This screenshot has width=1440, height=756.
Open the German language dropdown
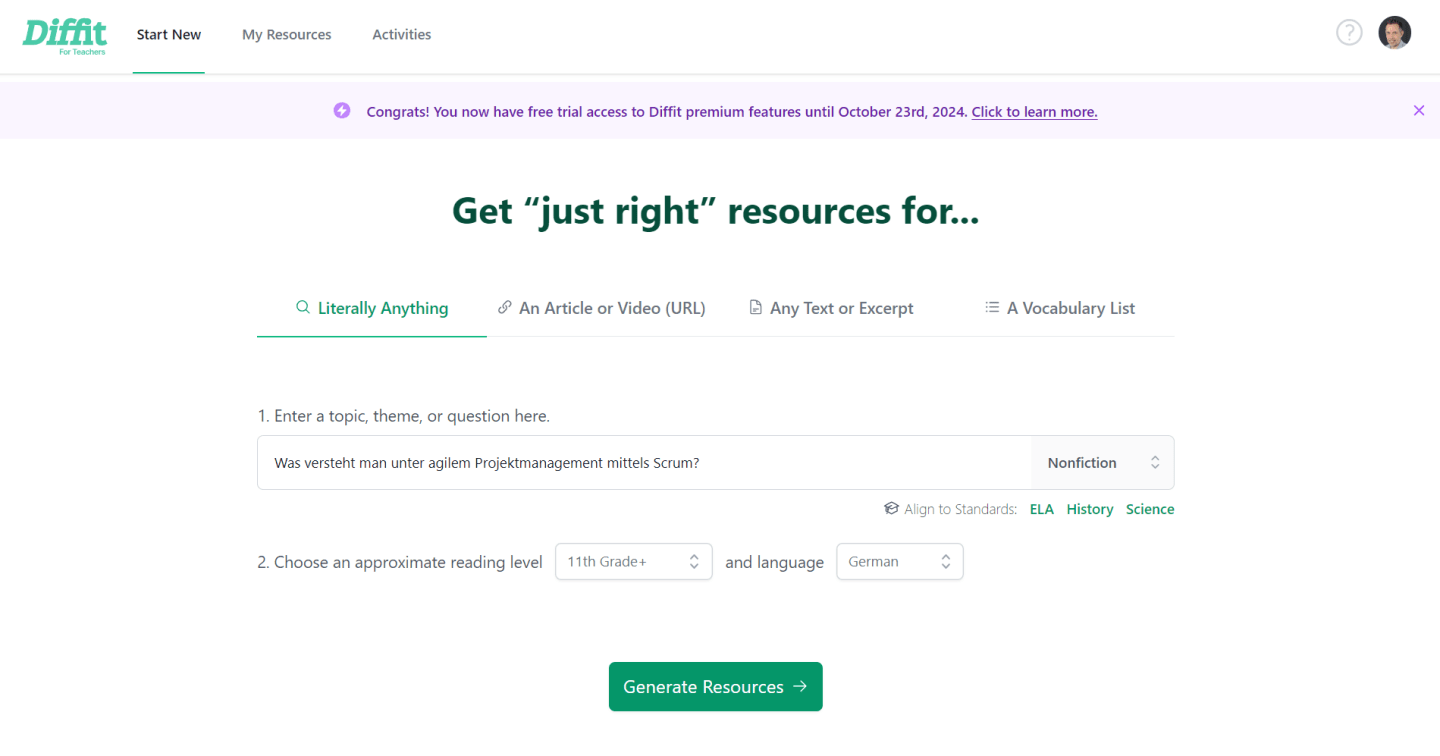(x=898, y=561)
